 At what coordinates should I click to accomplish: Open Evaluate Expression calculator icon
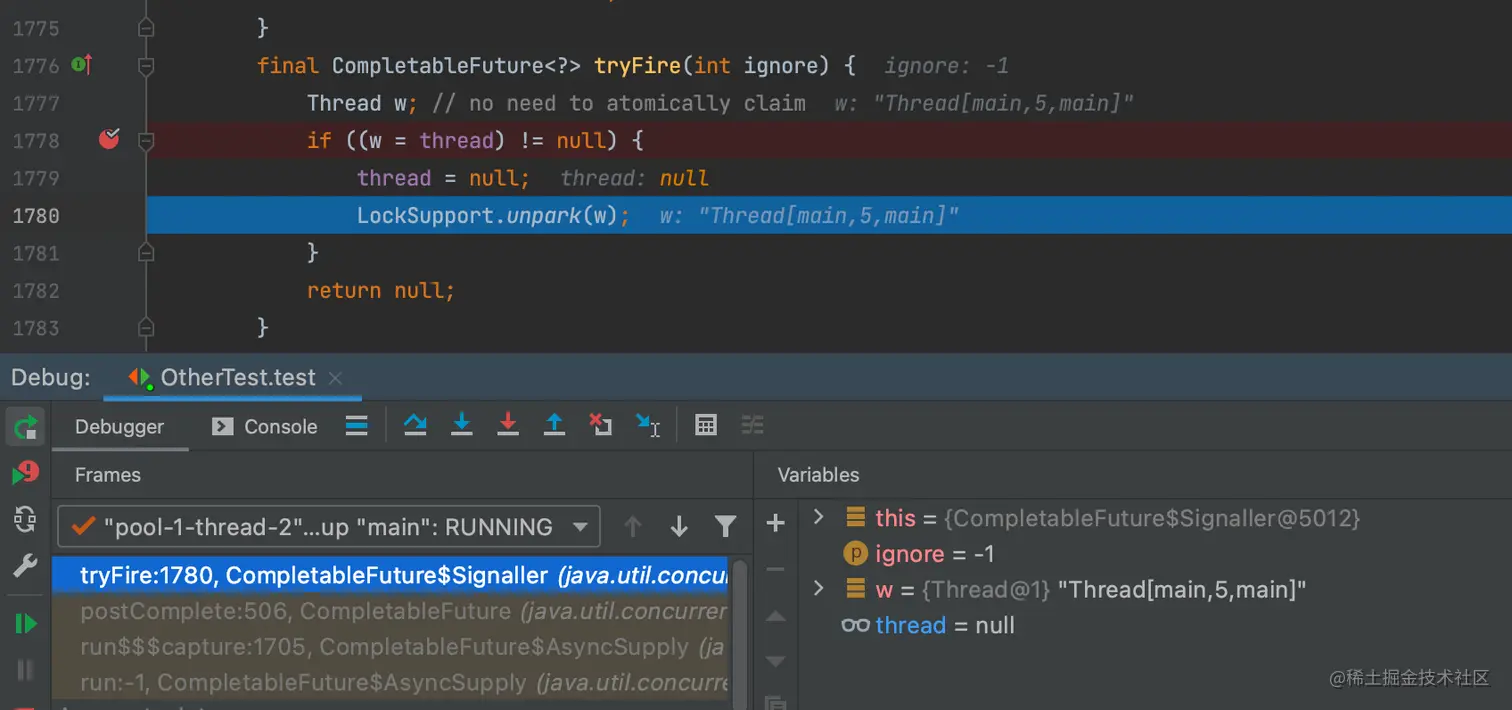(706, 426)
